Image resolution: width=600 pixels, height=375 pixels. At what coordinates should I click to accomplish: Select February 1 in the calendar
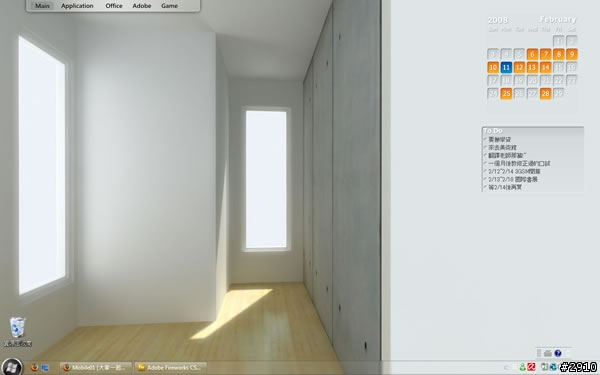pos(559,41)
